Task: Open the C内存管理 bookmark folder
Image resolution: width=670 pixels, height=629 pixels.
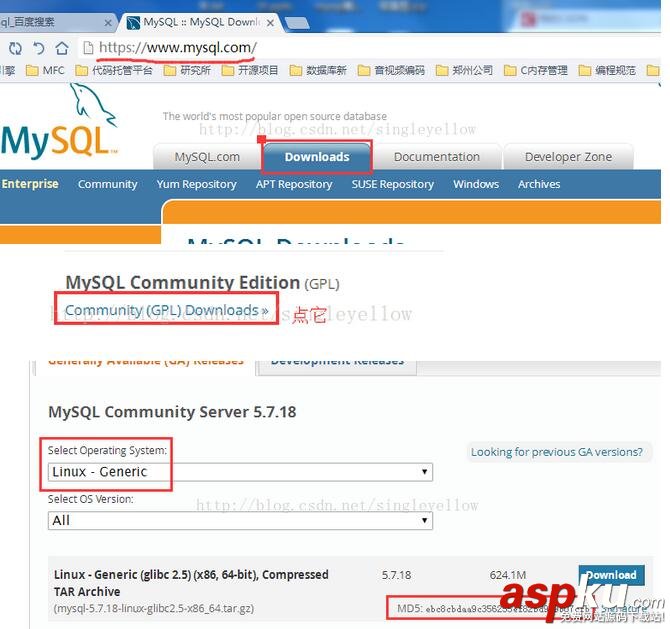Action: pos(535,70)
